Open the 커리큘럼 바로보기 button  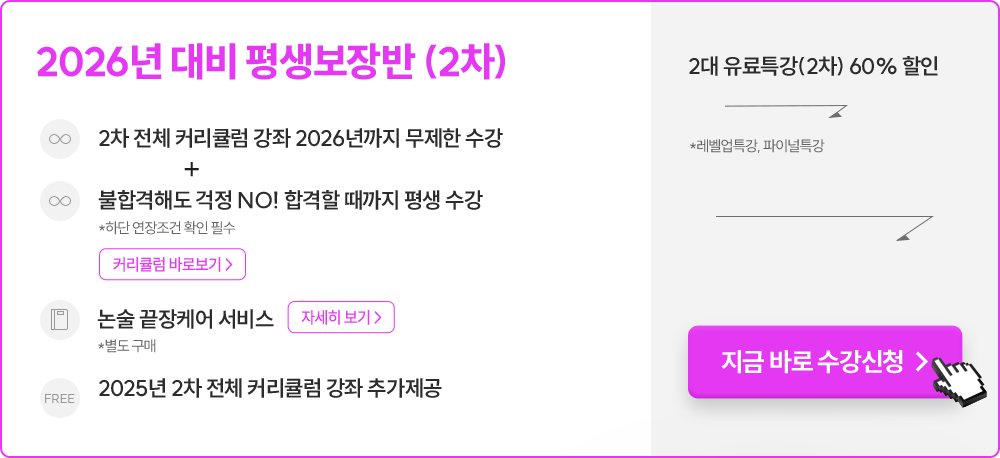[x=172, y=264]
